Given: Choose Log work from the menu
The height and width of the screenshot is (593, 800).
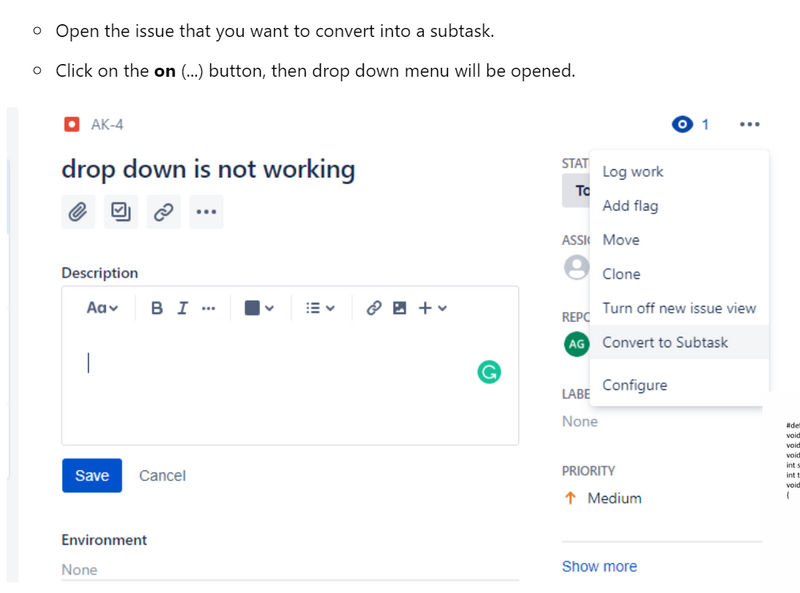Looking at the screenshot, I should tap(633, 172).
